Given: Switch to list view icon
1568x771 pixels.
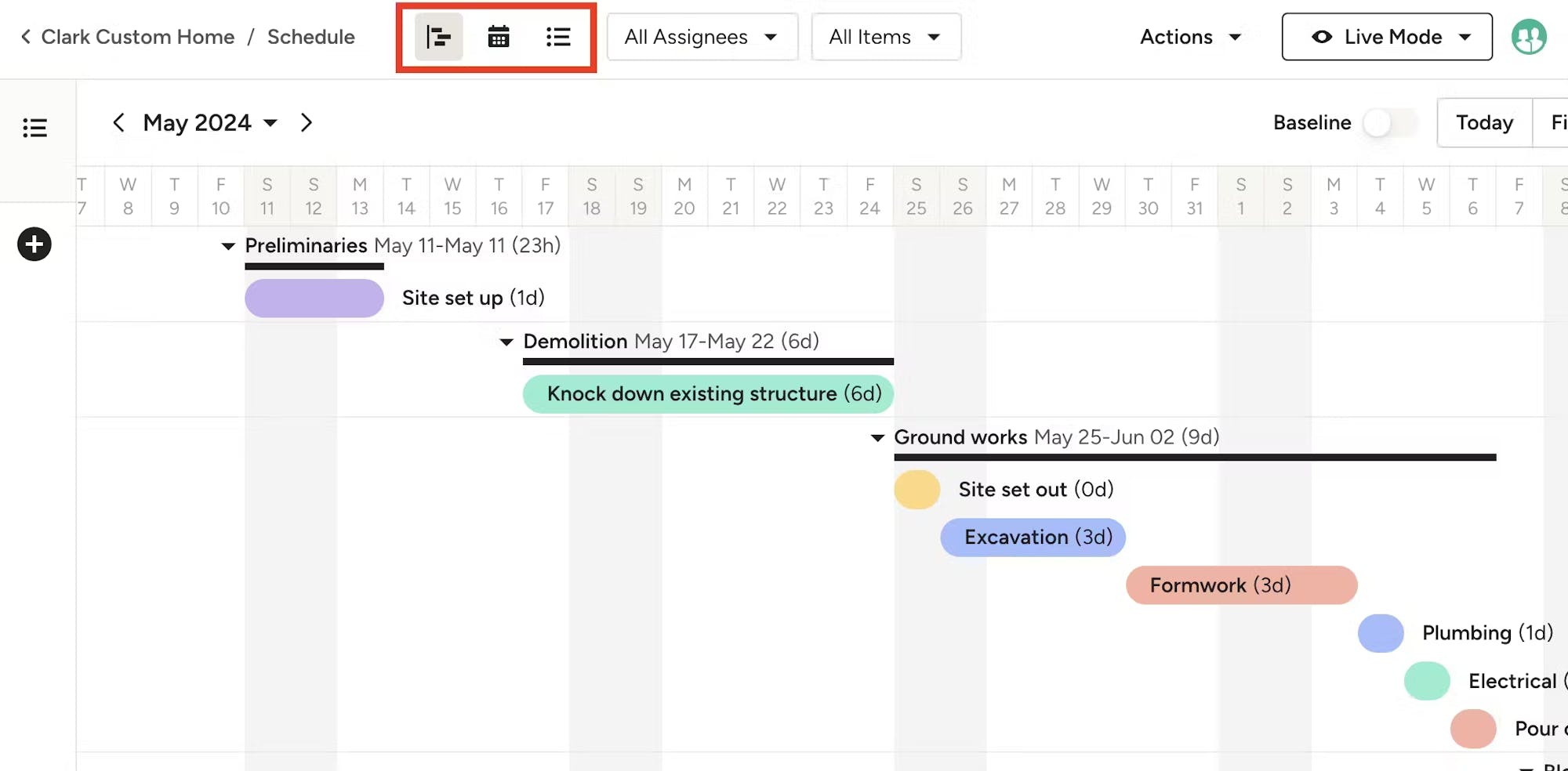Looking at the screenshot, I should click(x=558, y=37).
